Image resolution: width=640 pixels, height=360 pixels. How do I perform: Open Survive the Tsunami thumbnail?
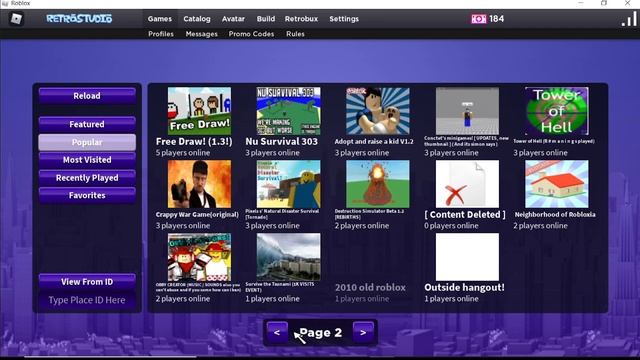pos(289,257)
